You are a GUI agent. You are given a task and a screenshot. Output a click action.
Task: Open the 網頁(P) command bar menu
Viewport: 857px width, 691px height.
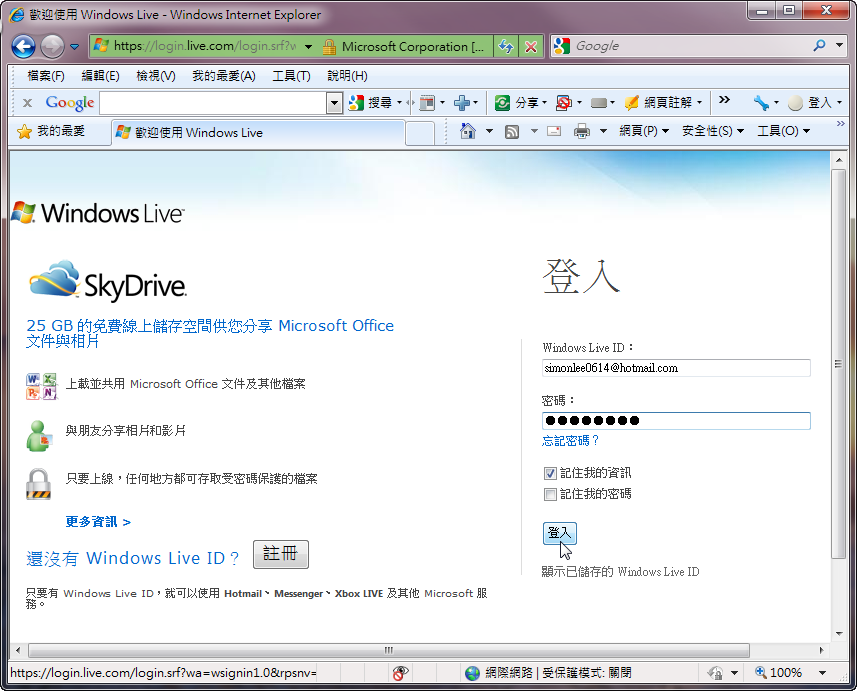pyautogui.click(x=644, y=131)
